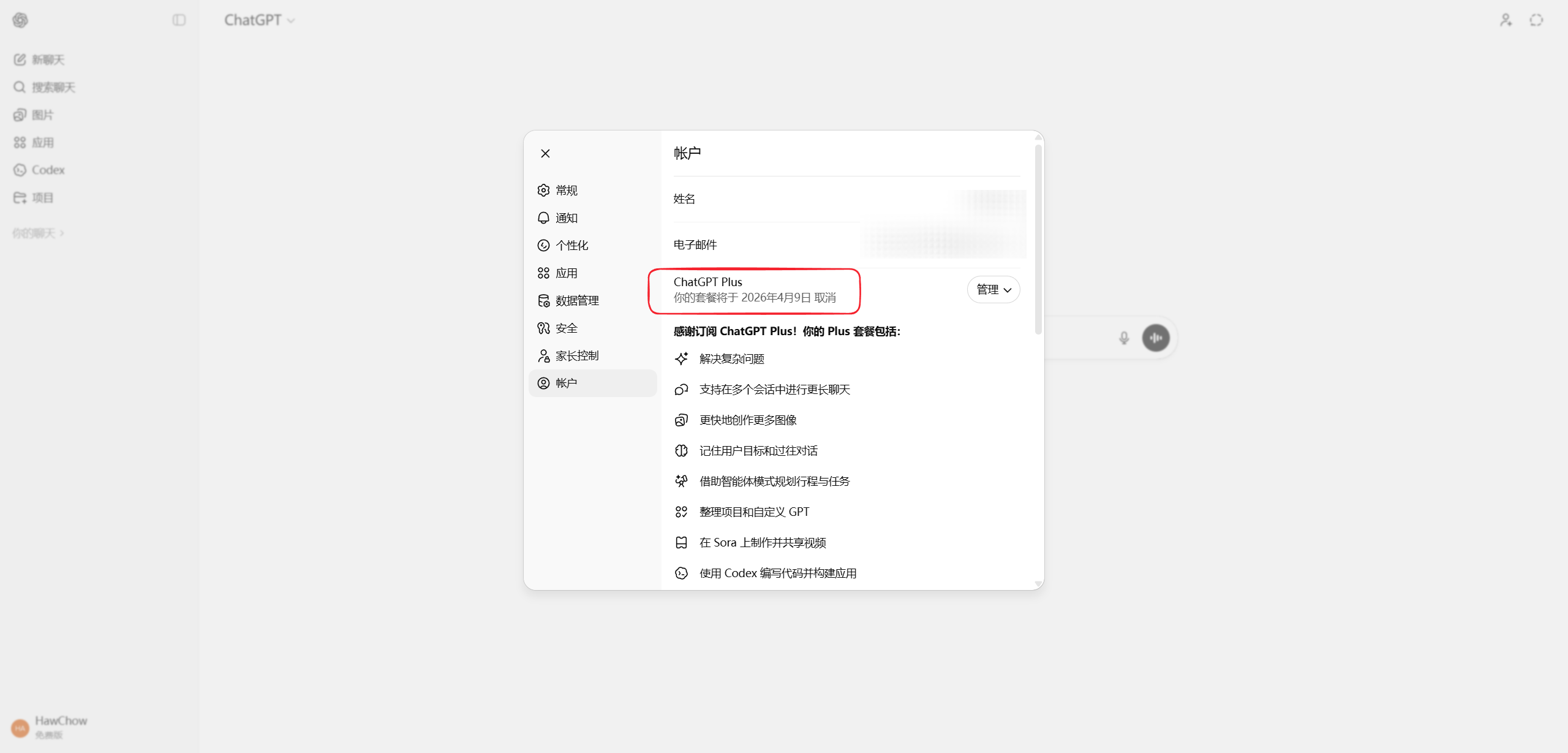Click the microphone dictation icon

tap(1124, 338)
